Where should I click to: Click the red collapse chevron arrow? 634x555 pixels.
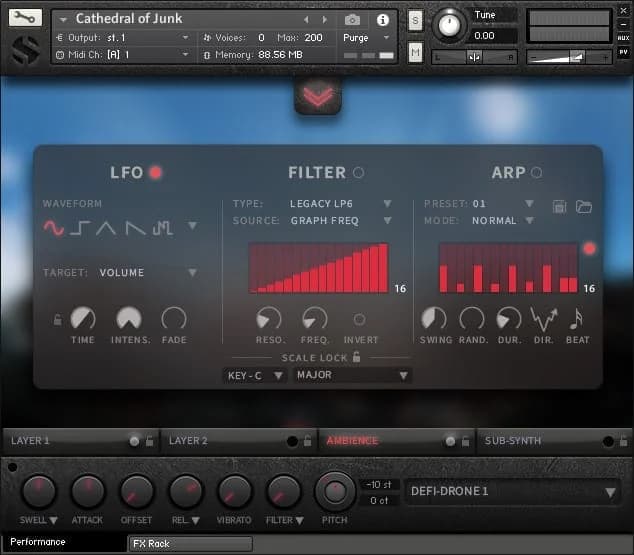[318, 94]
